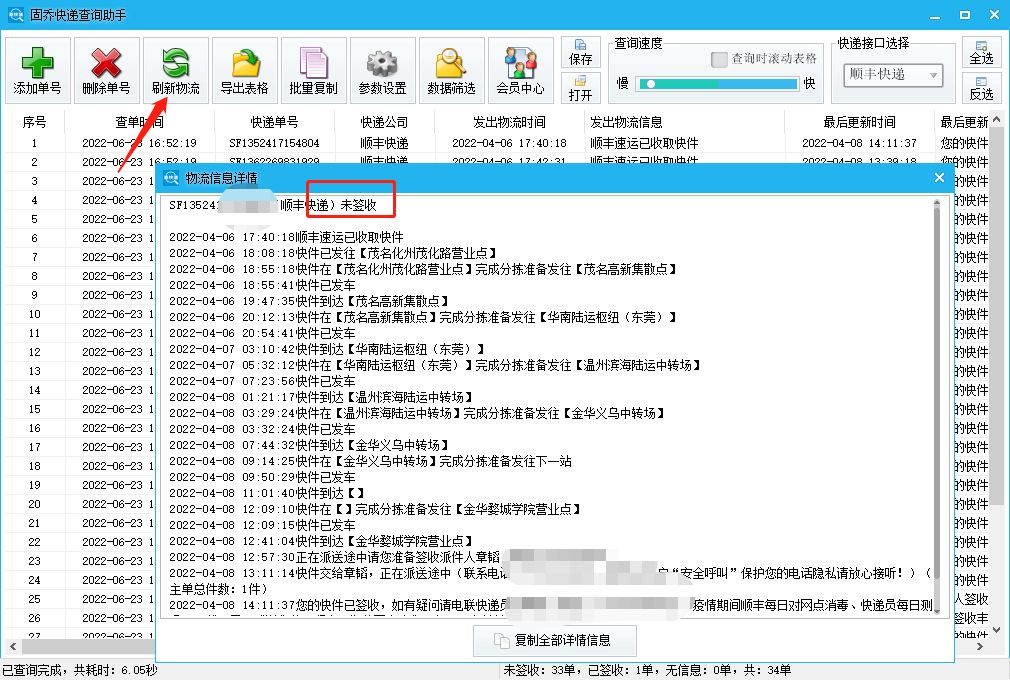Click the 打开 open icon
This screenshot has height=680, width=1010.
point(581,88)
